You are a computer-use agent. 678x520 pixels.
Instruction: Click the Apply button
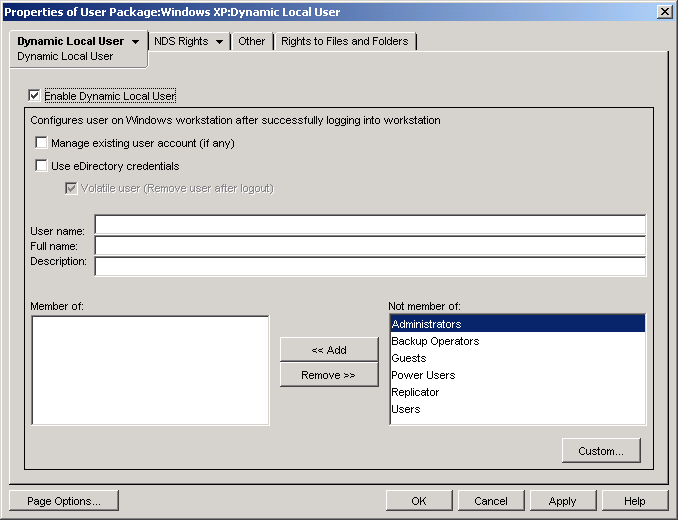pyautogui.click(x=563, y=501)
